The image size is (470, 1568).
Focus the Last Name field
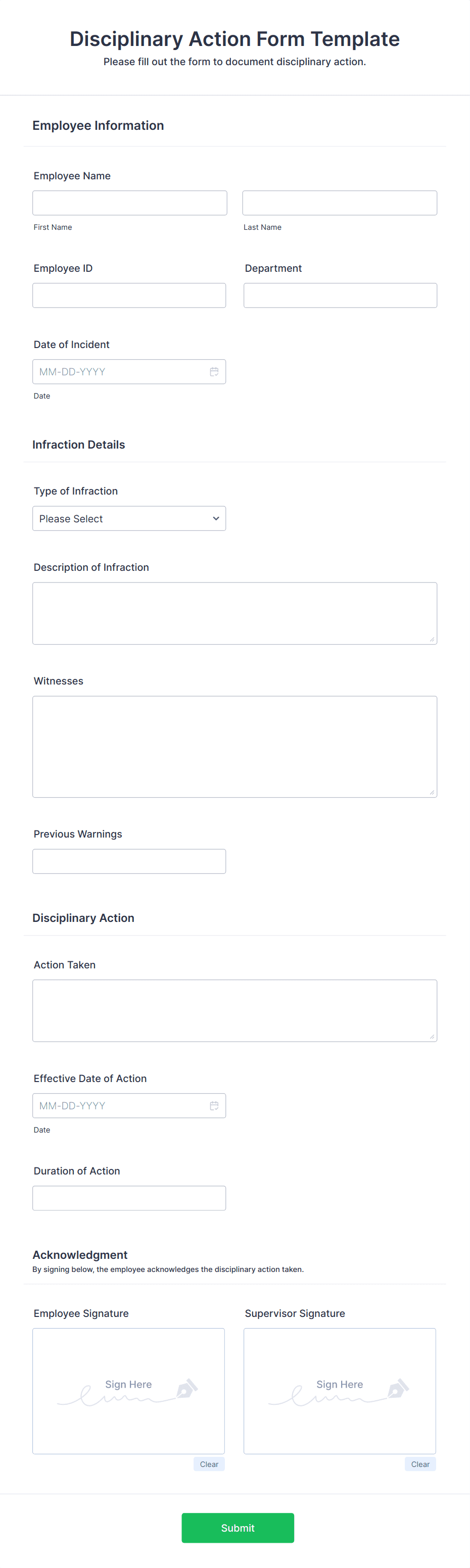coord(340,203)
